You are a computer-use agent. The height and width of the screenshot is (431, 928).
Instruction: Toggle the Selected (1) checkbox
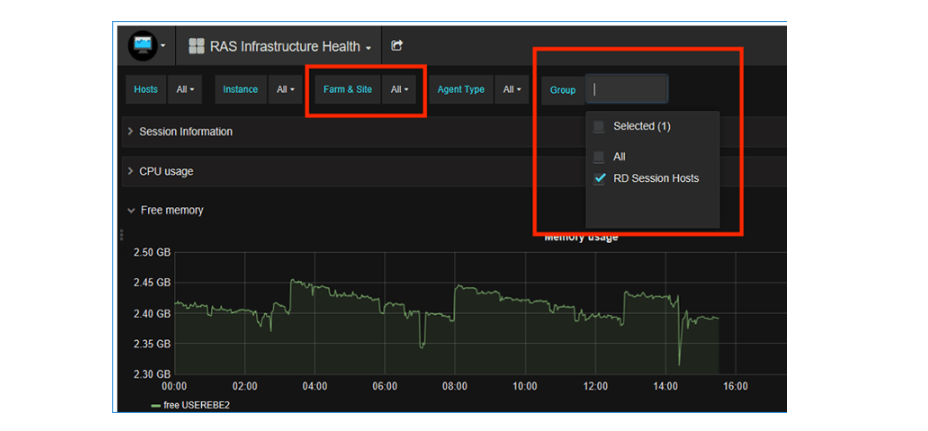[x=599, y=127]
